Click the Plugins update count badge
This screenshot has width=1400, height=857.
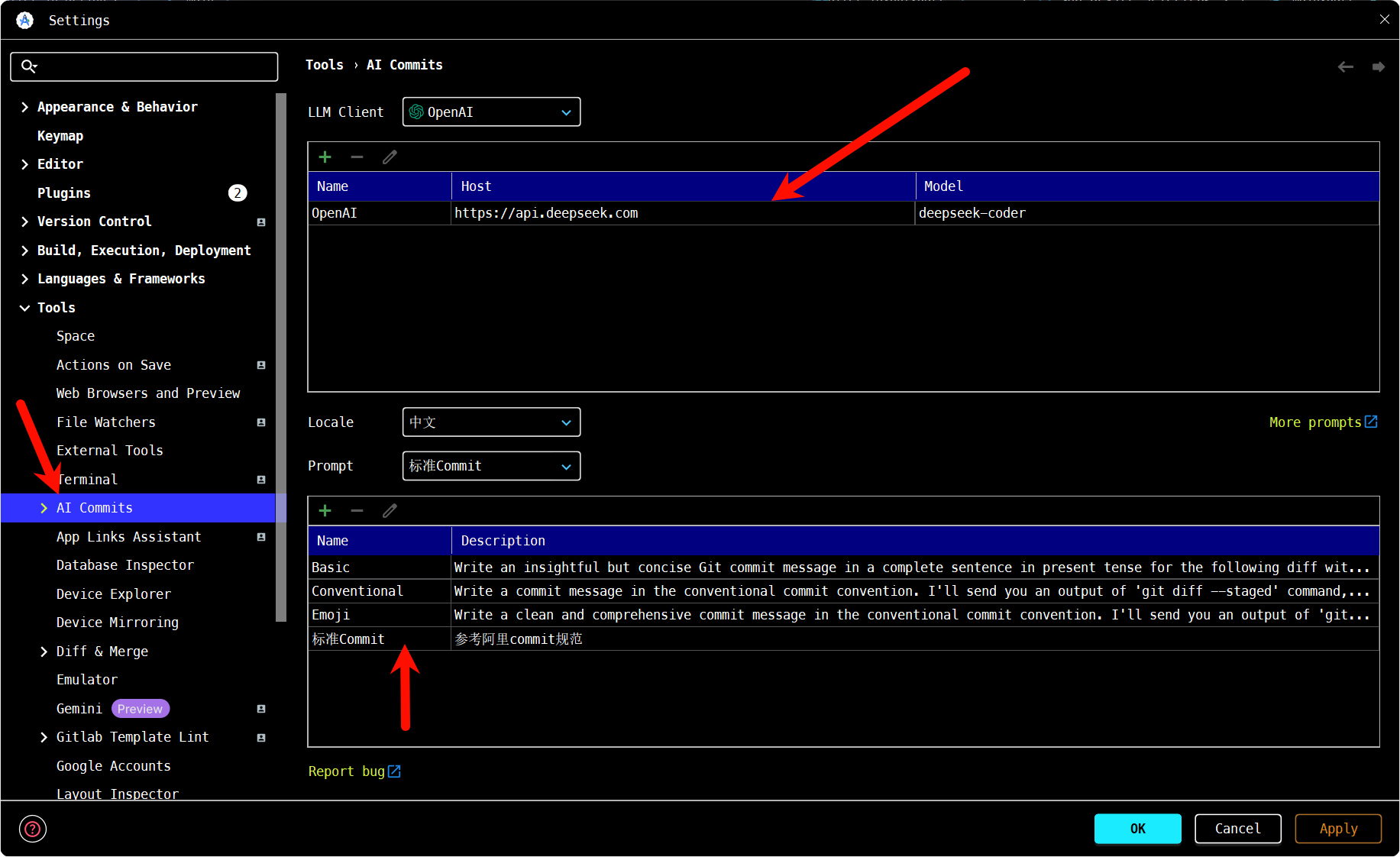pyautogui.click(x=238, y=192)
